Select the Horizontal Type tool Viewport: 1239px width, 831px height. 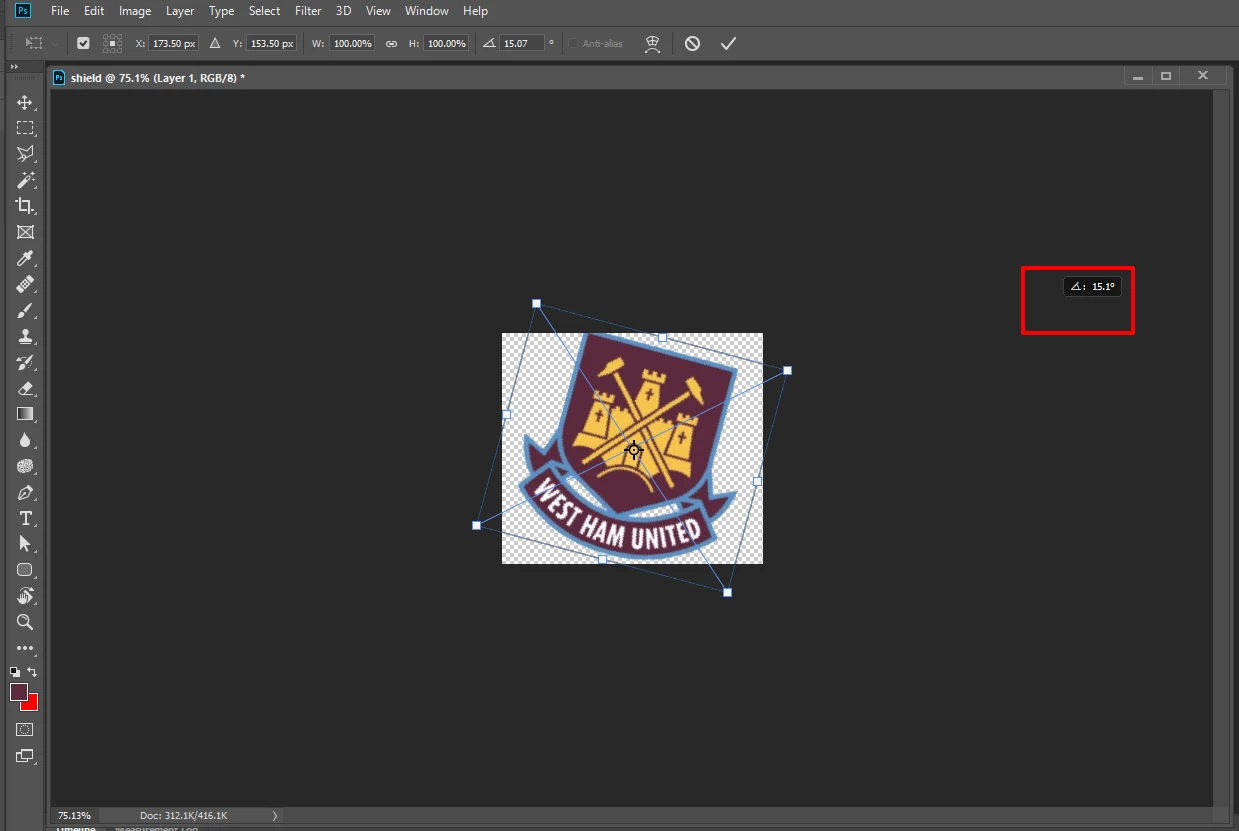pos(25,518)
